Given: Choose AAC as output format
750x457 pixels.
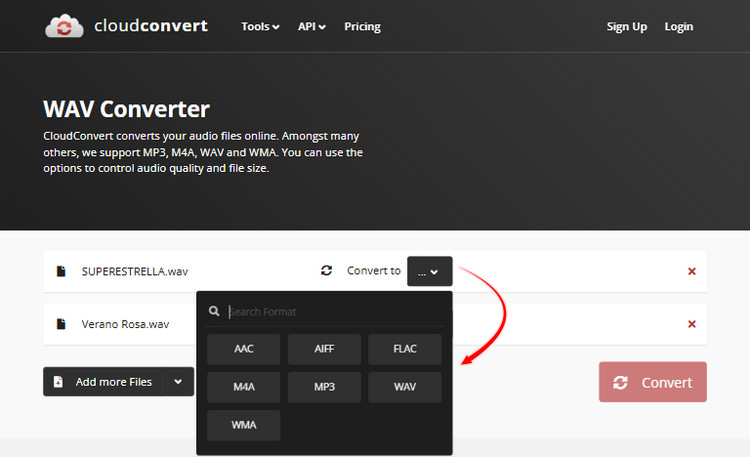Looking at the screenshot, I should point(243,349).
